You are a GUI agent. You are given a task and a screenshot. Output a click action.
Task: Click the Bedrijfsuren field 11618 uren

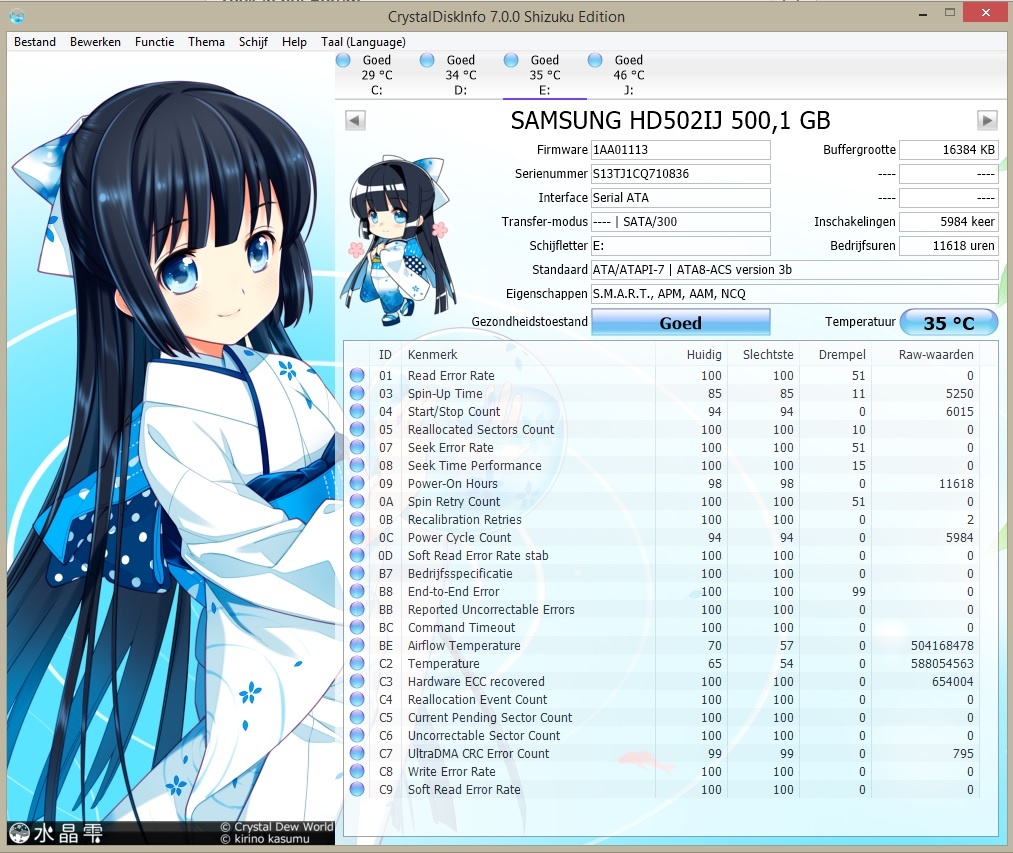pos(948,246)
